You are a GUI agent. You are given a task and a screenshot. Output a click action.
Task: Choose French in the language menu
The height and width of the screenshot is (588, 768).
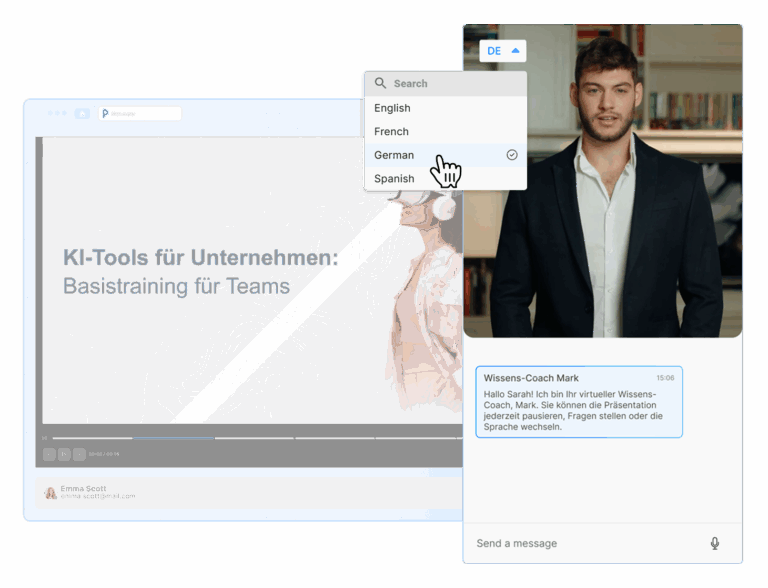click(391, 131)
